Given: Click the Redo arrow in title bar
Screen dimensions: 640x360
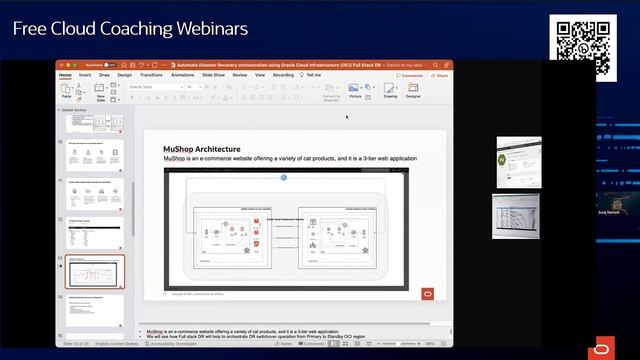Looking at the screenshot, I should pos(155,65).
